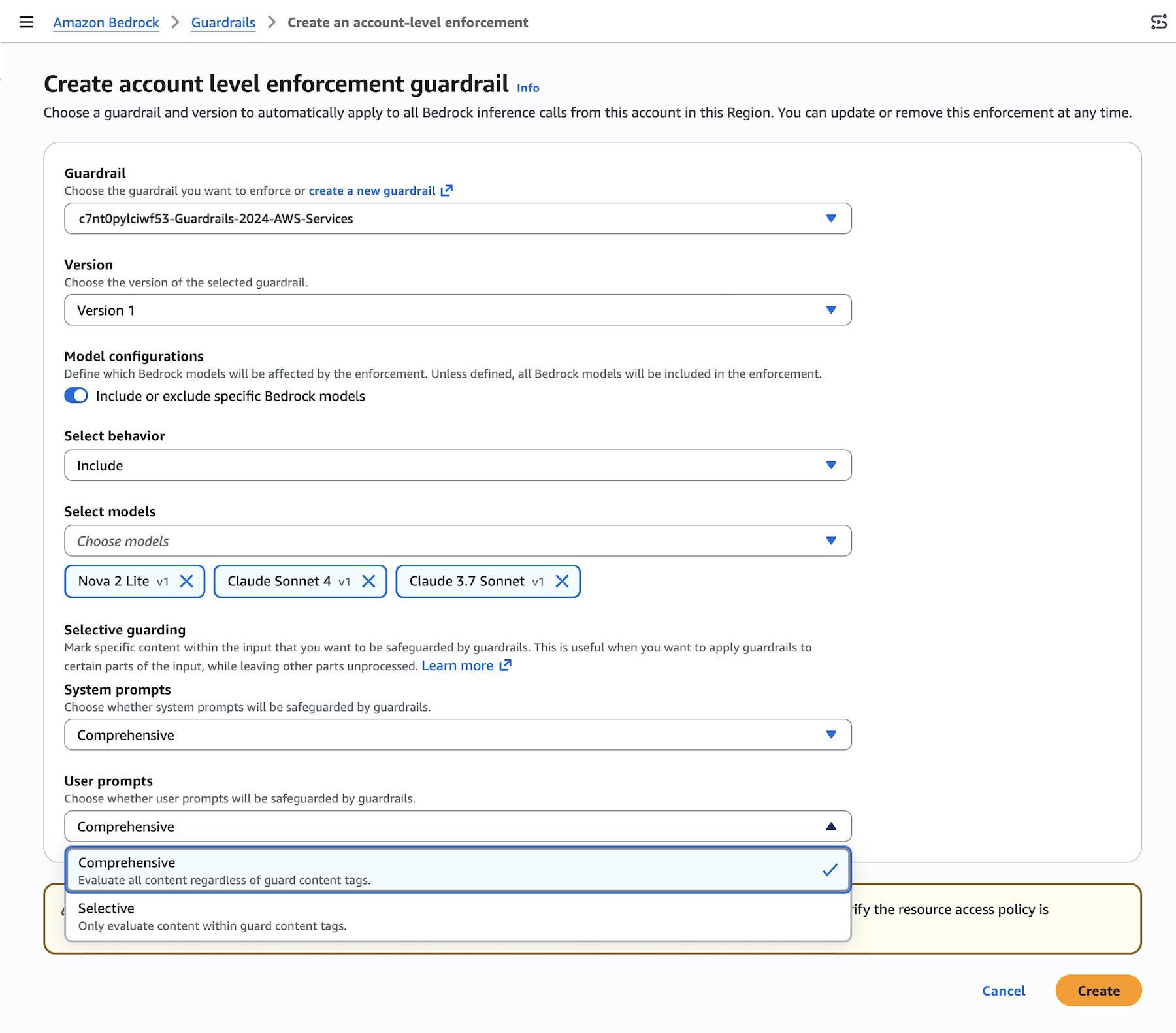The height and width of the screenshot is (1033, 1176).
Task: Click the top-right panel settings icon
Action: (x=1158, y=22)
